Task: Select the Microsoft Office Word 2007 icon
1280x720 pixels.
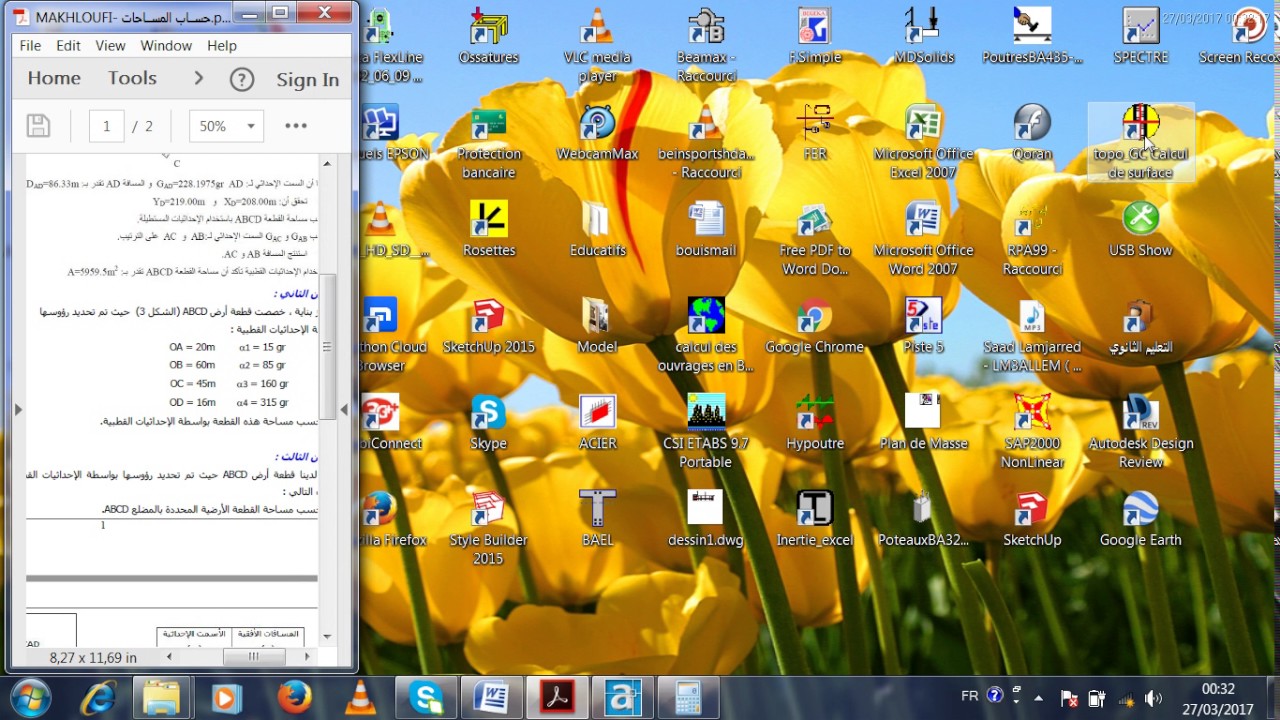Action: (x=924, y=239)
